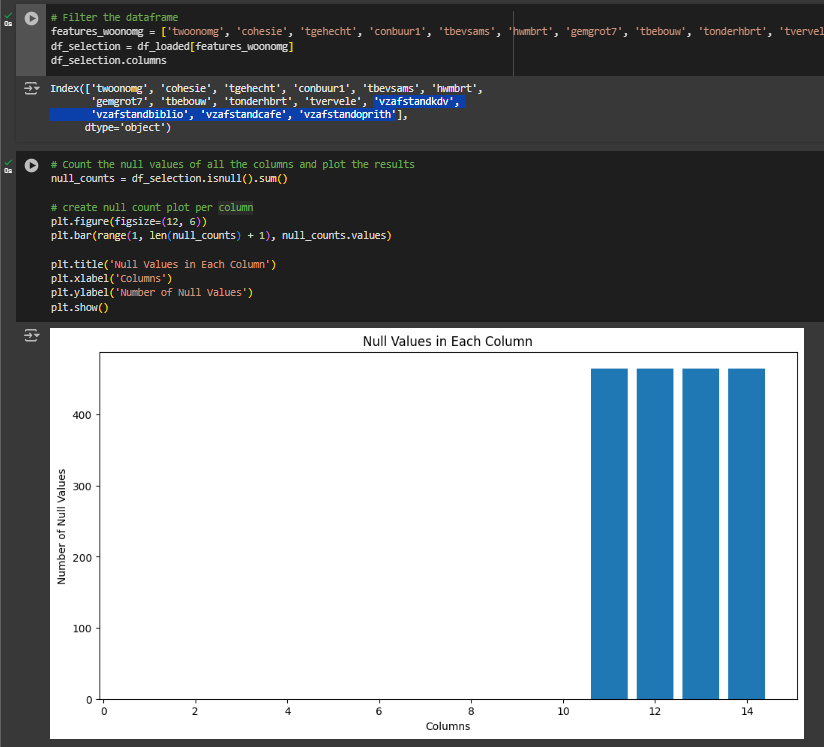The image size is (824, 747).
Task: Expand the chevron on the first output's action icon
Action: coord(38,88)
